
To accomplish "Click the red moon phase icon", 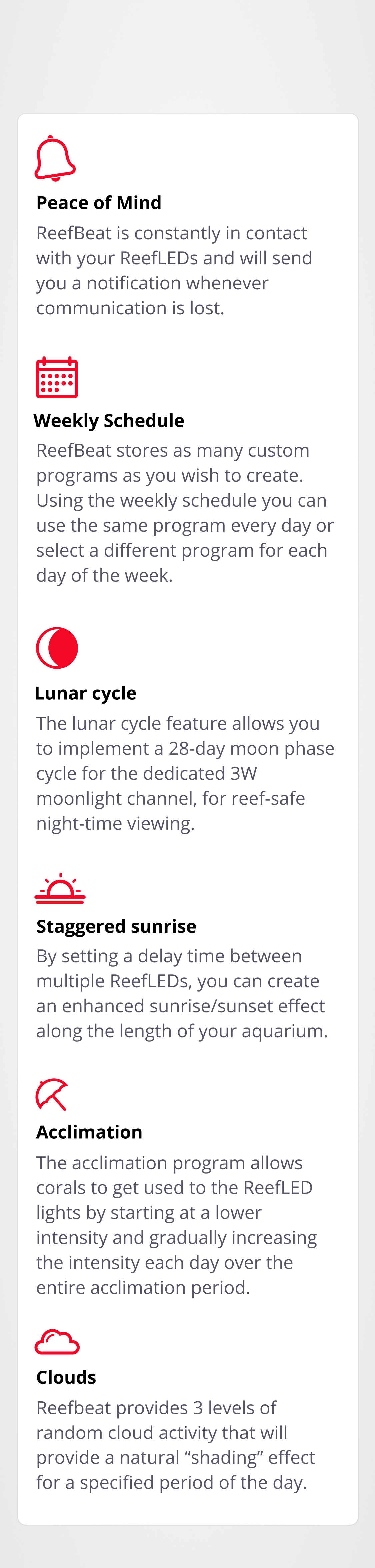I will (x=57, y=648).
